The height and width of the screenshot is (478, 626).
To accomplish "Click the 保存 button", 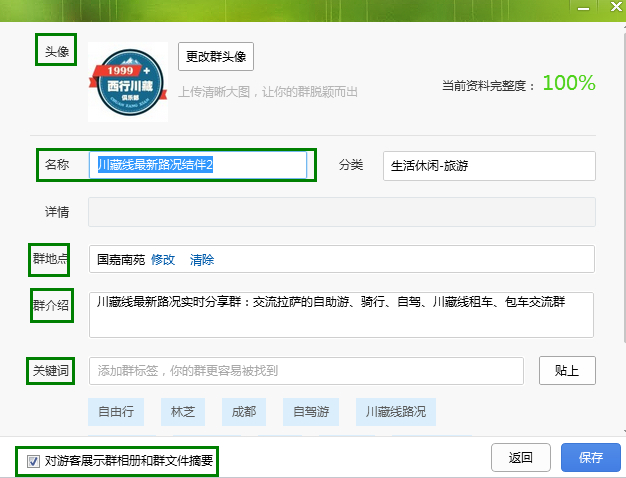I will coord(590,458).
